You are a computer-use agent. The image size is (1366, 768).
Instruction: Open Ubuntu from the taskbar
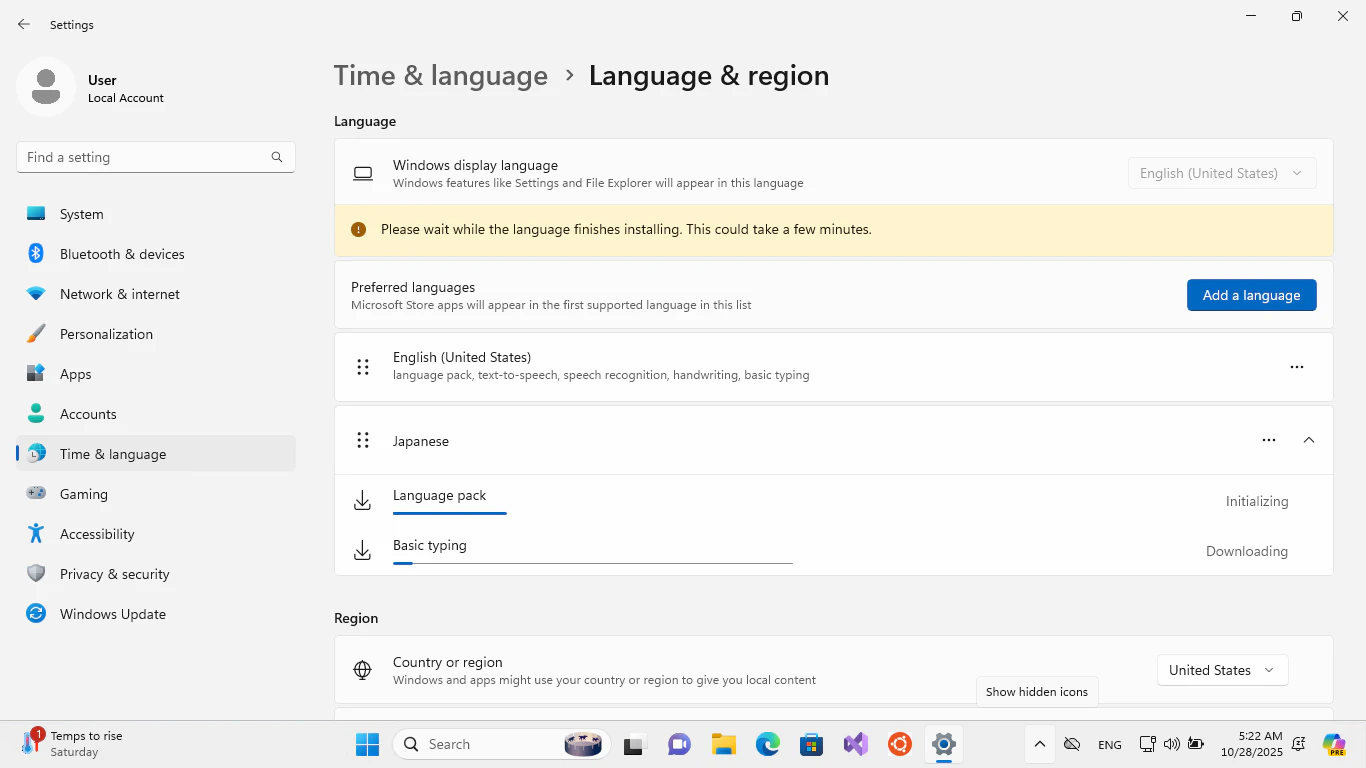point(899,744)
